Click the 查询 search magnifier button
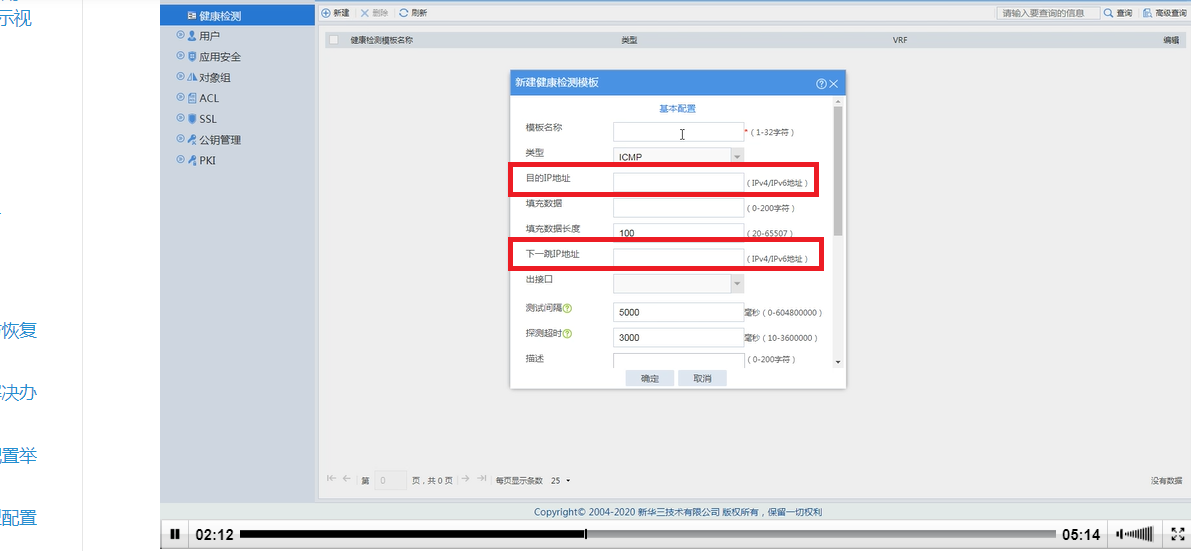 [1118, 13]
